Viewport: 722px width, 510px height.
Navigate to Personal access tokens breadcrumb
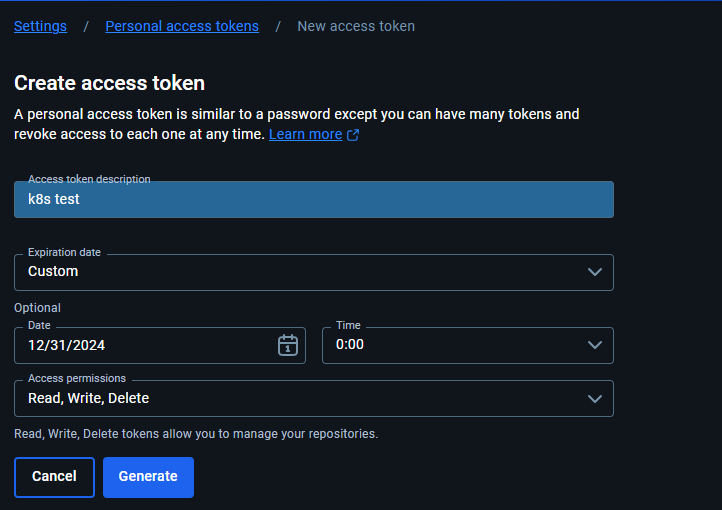click(182, 26)
